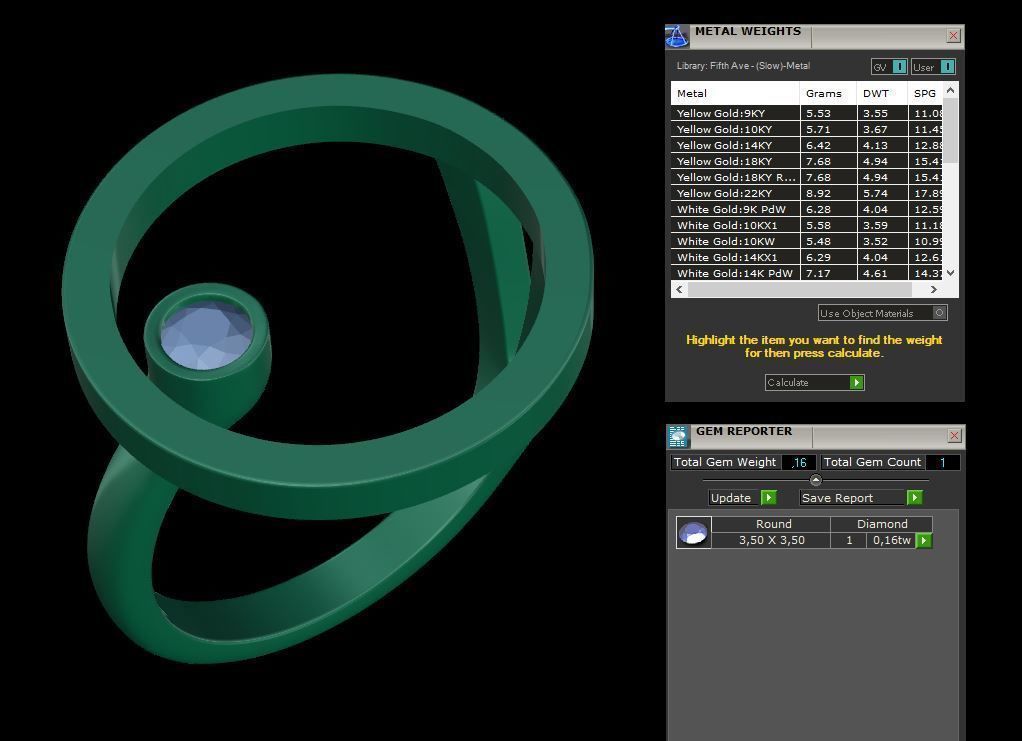1022x741 pixels.
Task: Collapse the Gem Reporter divider arrow
Action: [x=815, y=480]
